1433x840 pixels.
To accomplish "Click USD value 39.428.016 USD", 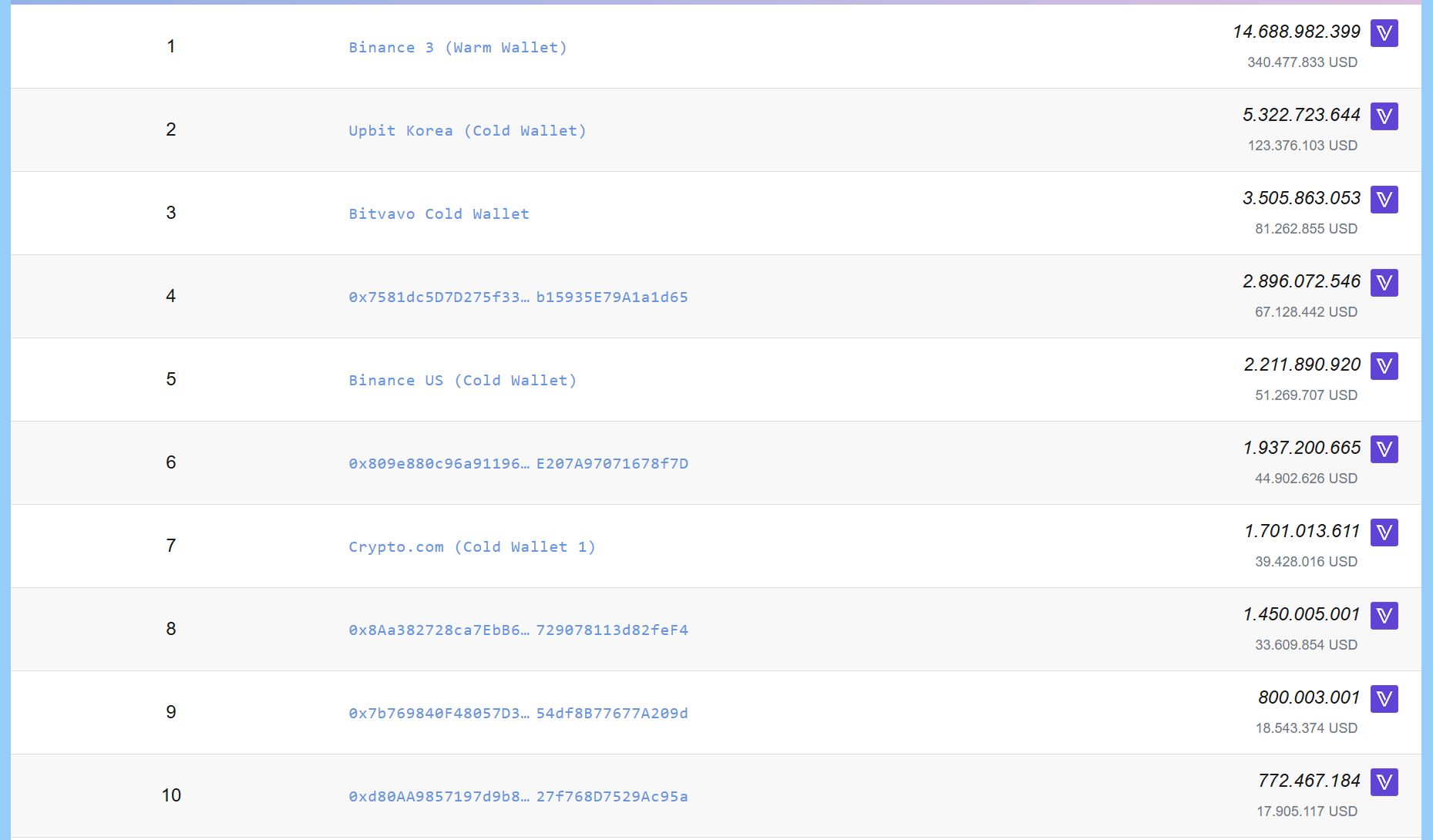I will [x=1307, y=562].
